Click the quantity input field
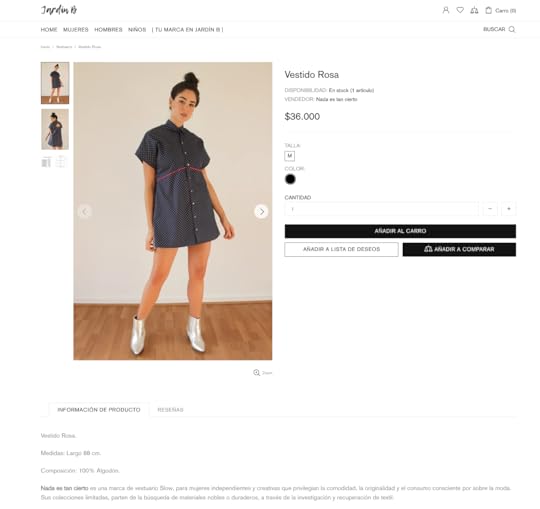This screenshot has width=540, height=509. pyautogui.click(x=382, y=209)
